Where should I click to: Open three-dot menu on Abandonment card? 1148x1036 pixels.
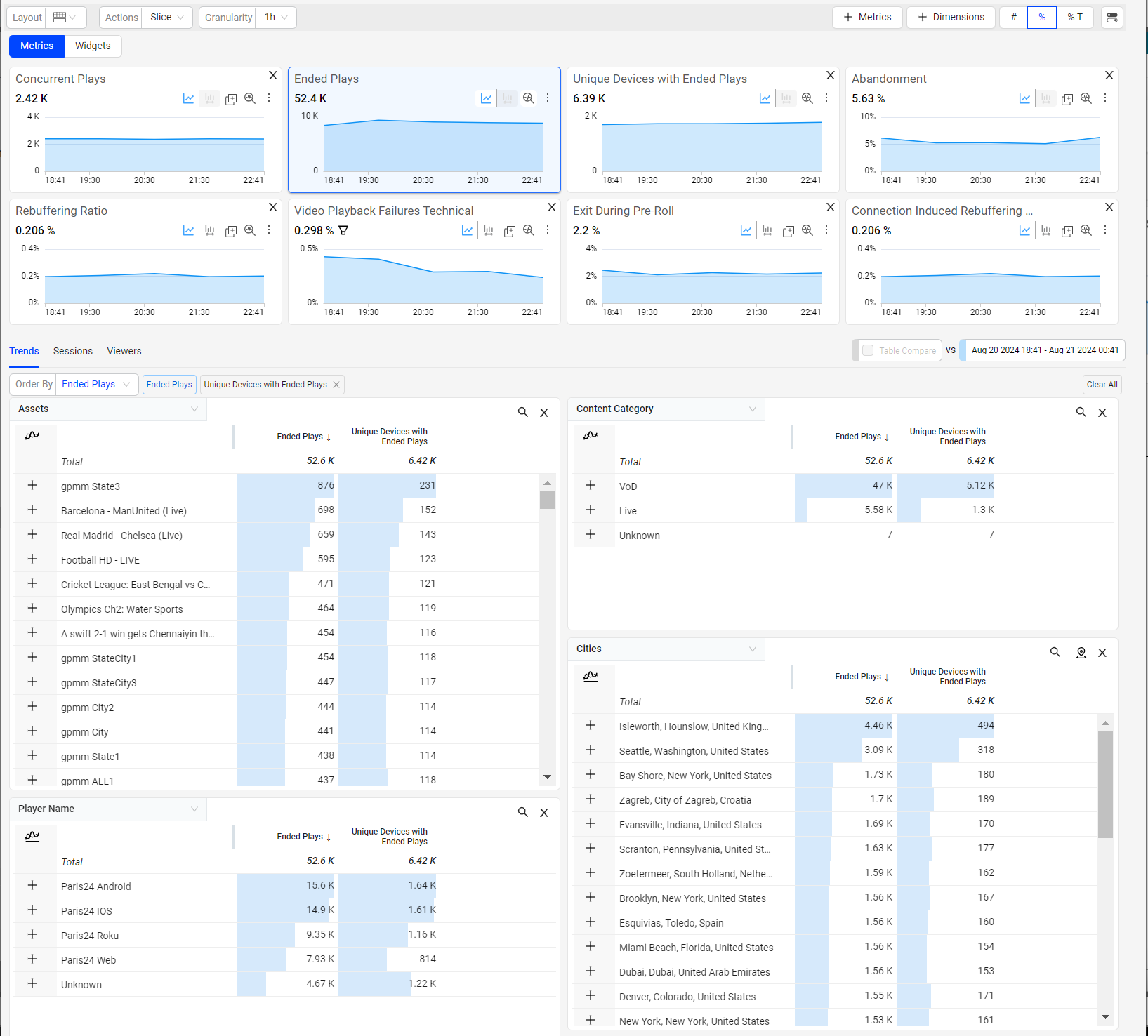1105,98
